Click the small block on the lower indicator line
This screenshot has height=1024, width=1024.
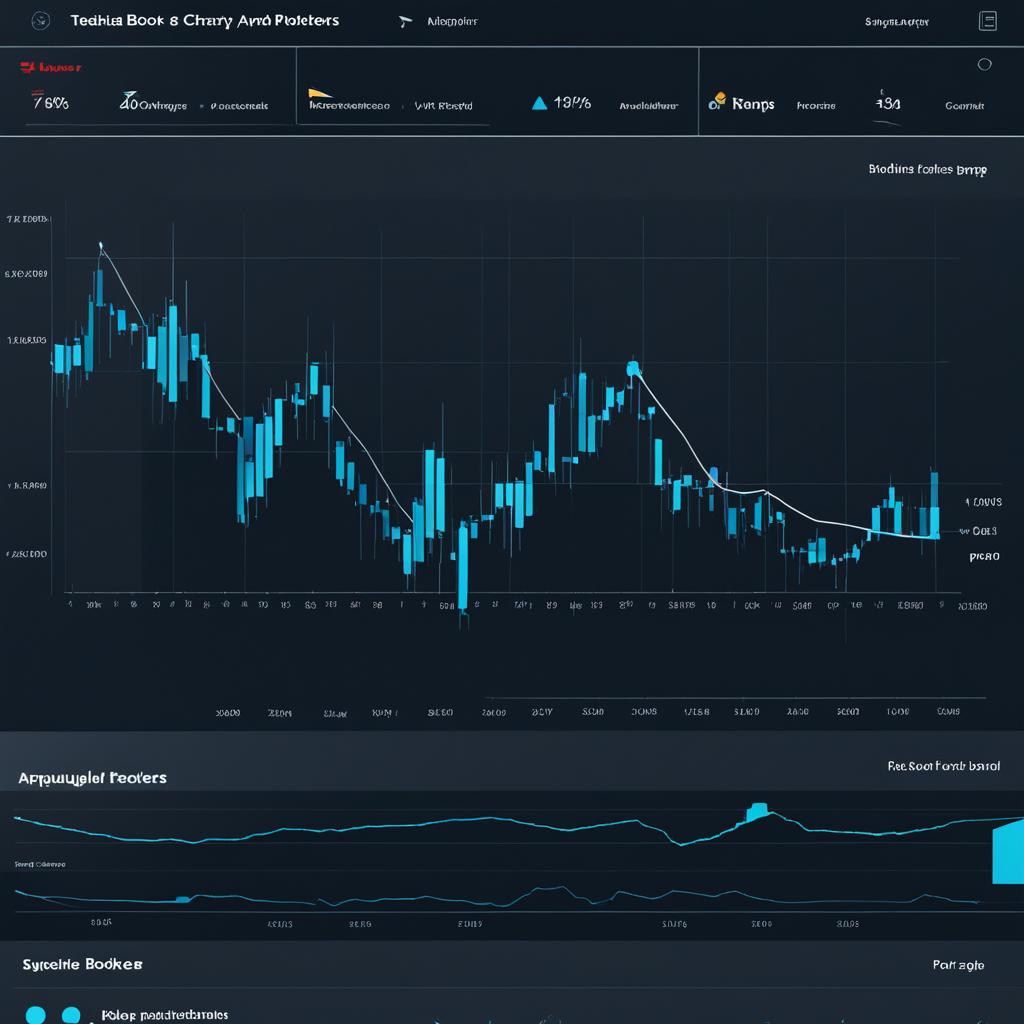[183, 899]
